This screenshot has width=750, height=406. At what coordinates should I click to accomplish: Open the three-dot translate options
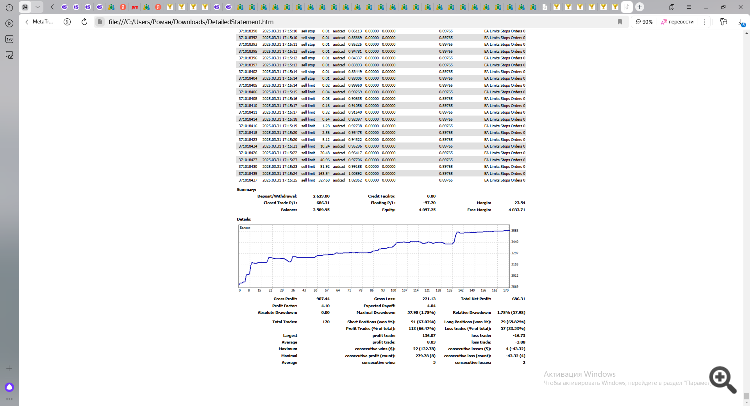point(705,22)
